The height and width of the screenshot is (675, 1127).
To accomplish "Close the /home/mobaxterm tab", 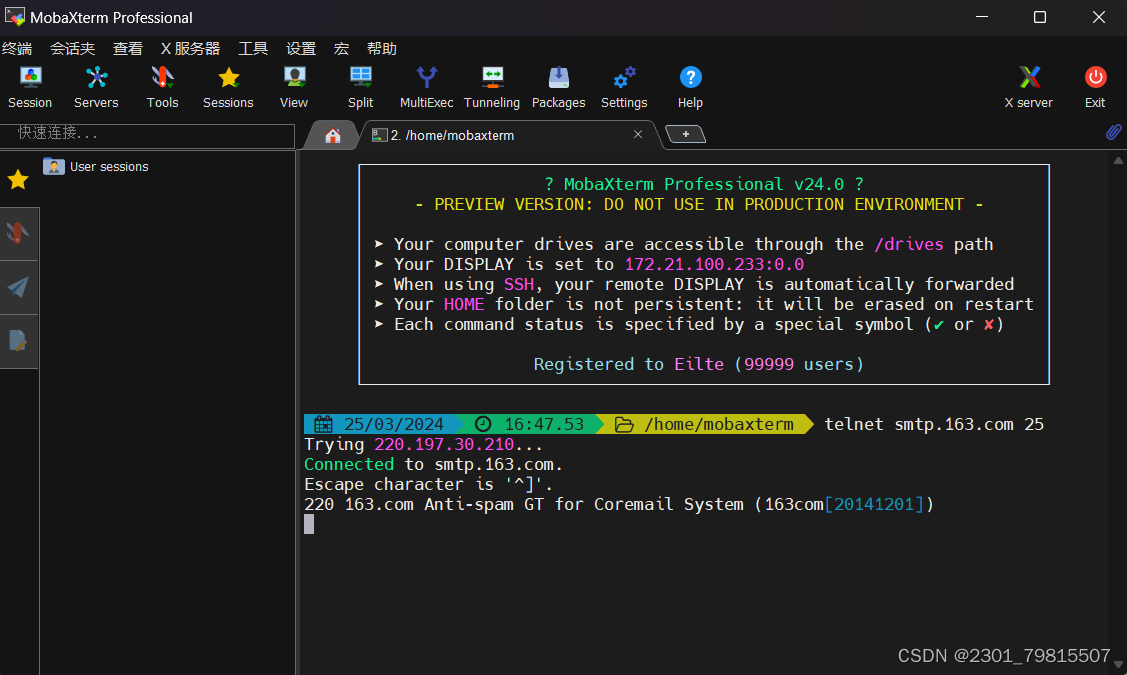I will click(638, 134).
